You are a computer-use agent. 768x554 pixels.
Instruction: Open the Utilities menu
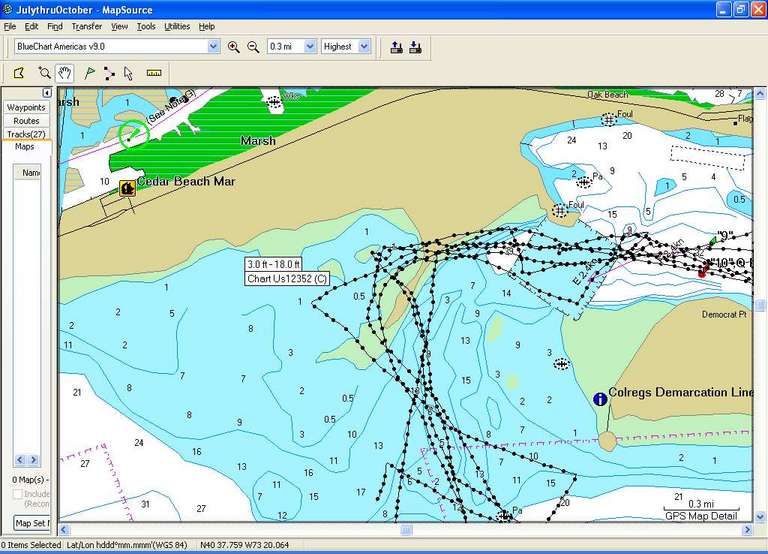(177, 26)
